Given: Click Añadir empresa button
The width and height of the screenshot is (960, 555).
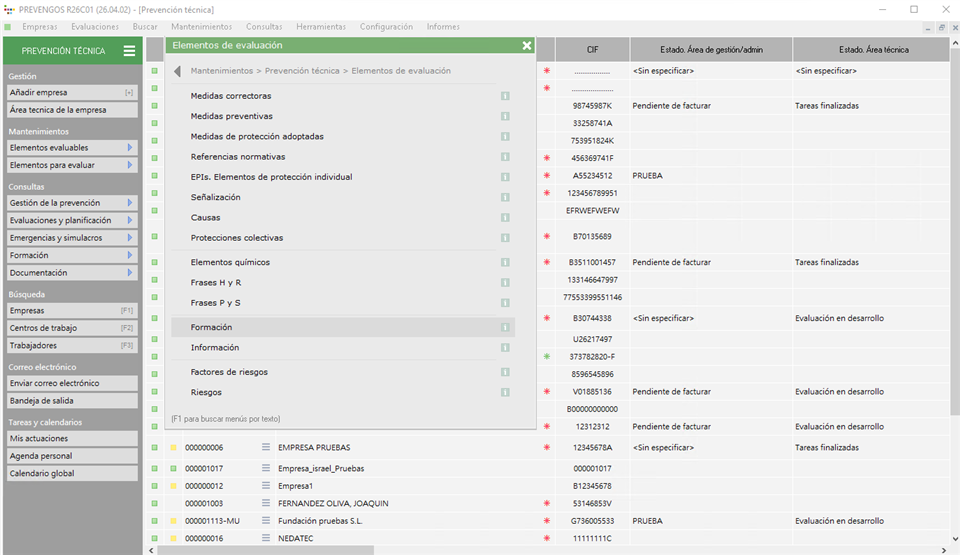Looking at the screenshot, I should [x=70, y=93].
